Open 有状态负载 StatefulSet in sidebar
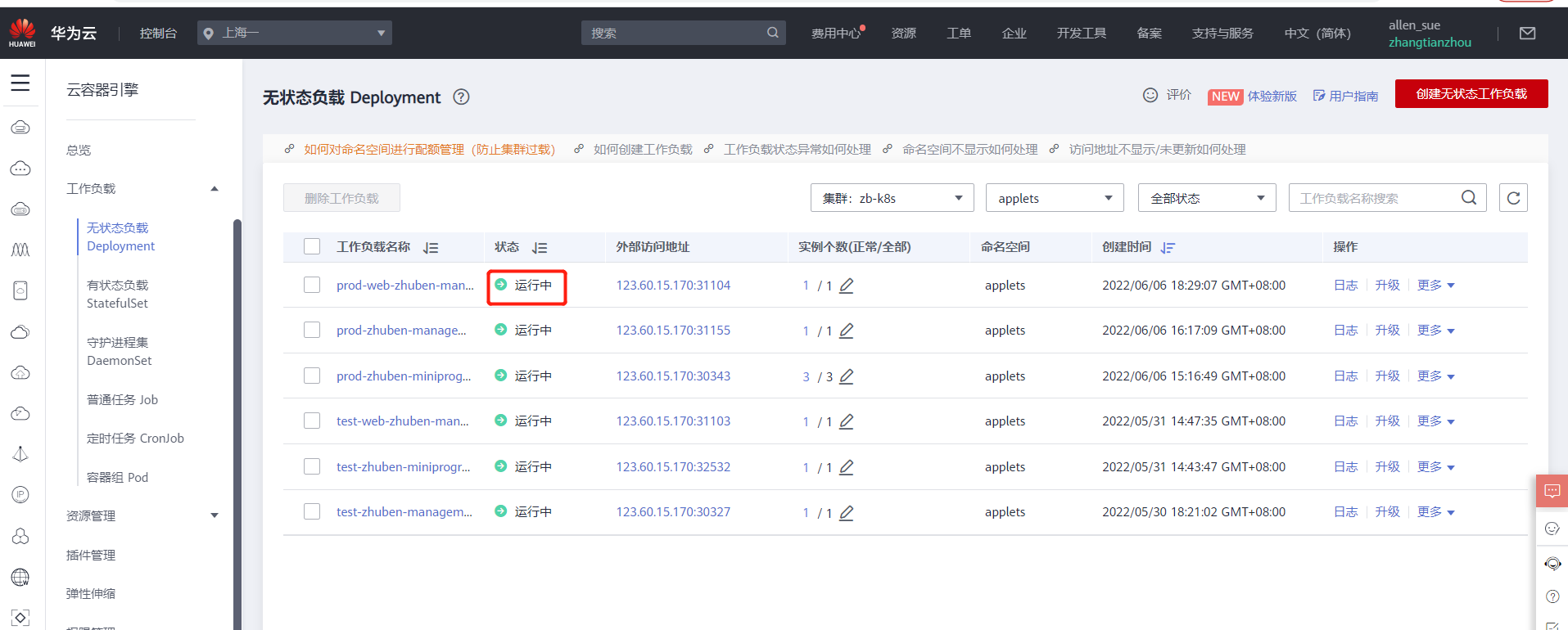The height and width of the screenshot is (630, 1568). (118, 294)
